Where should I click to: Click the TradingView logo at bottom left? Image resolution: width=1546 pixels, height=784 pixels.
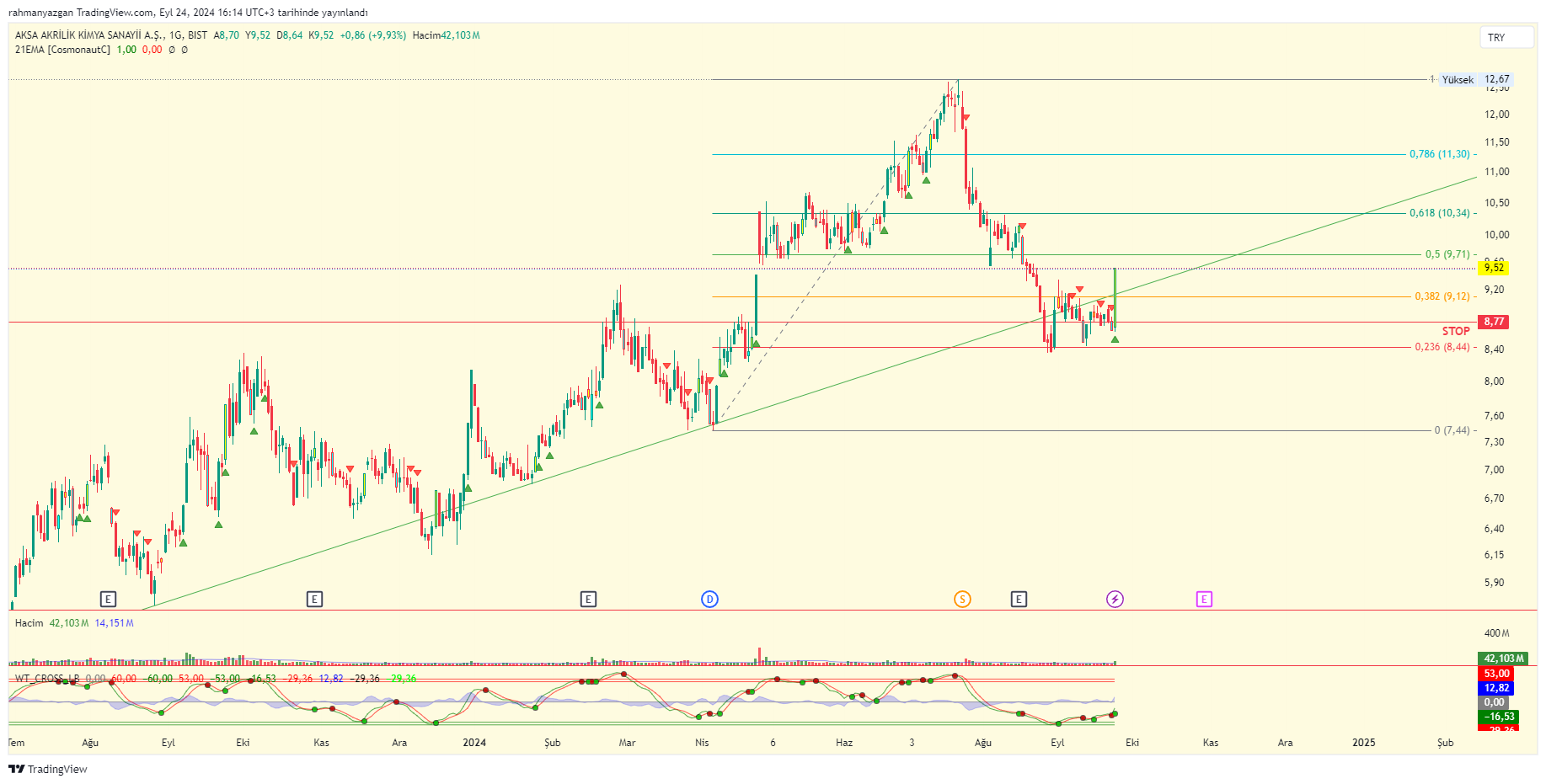click(x=48, y=769)
